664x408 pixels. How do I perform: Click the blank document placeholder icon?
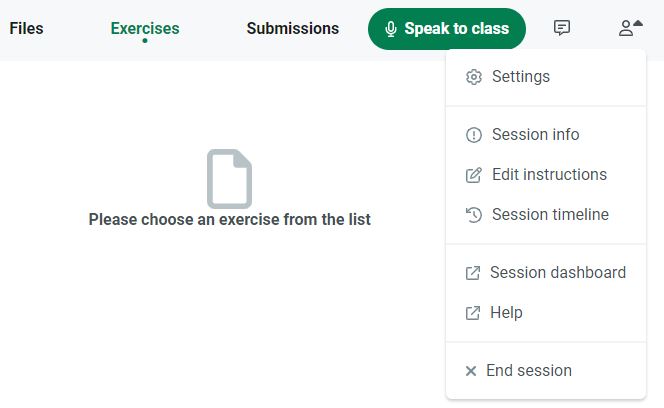pyautogui.click(x=229, y=179)
